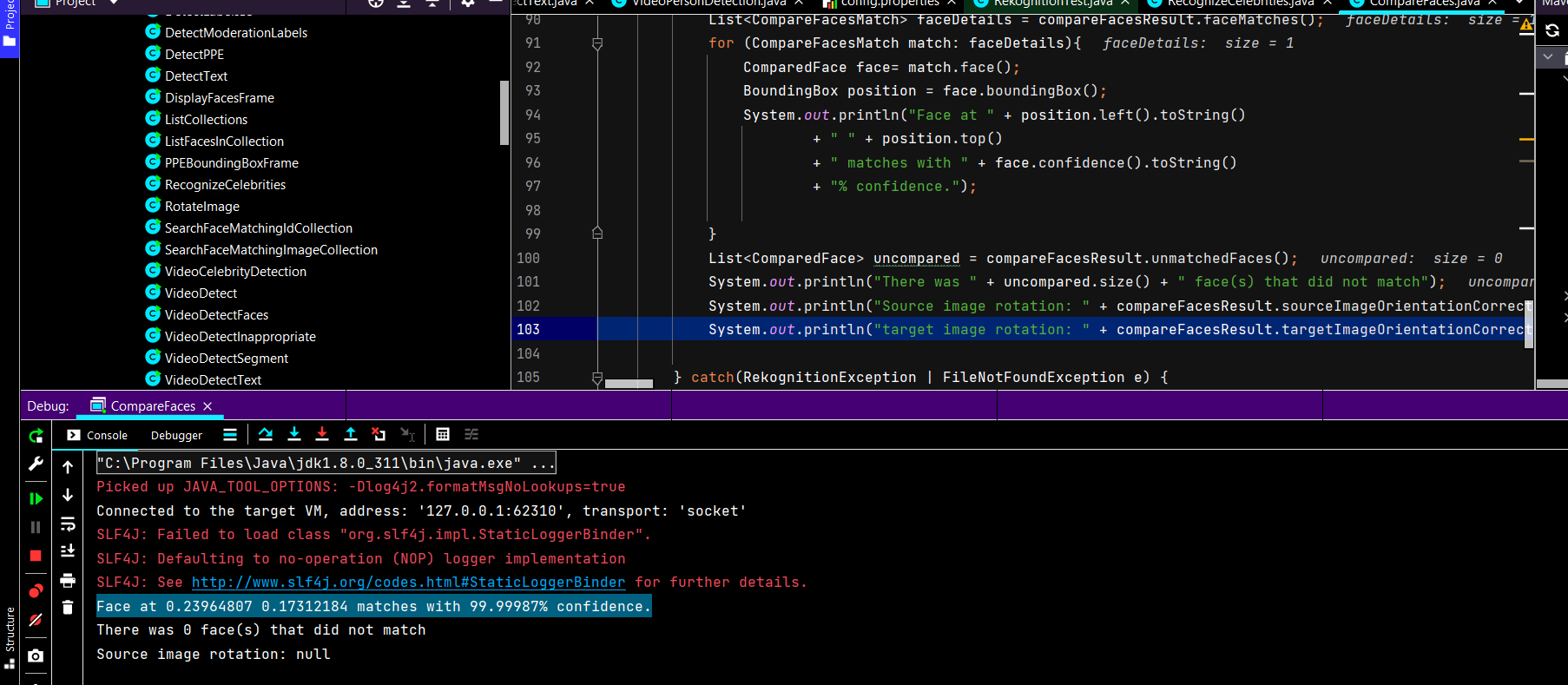1568x685 pixels.
Task: Reload projects in the right panel
Action: point(1552,30)
